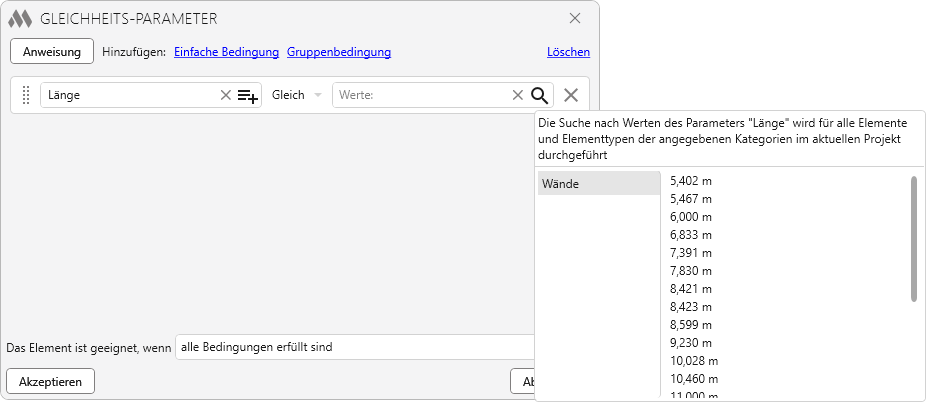Pick the 8,423 m entry
Screen dimensions: 928x404
691,307
